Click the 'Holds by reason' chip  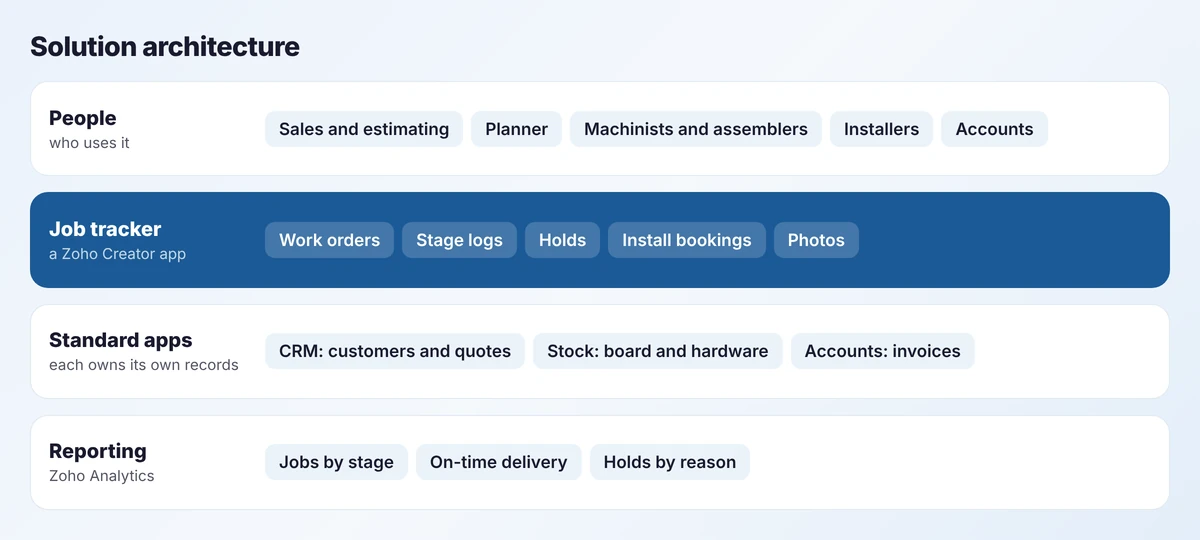click(x=670, y=462)
